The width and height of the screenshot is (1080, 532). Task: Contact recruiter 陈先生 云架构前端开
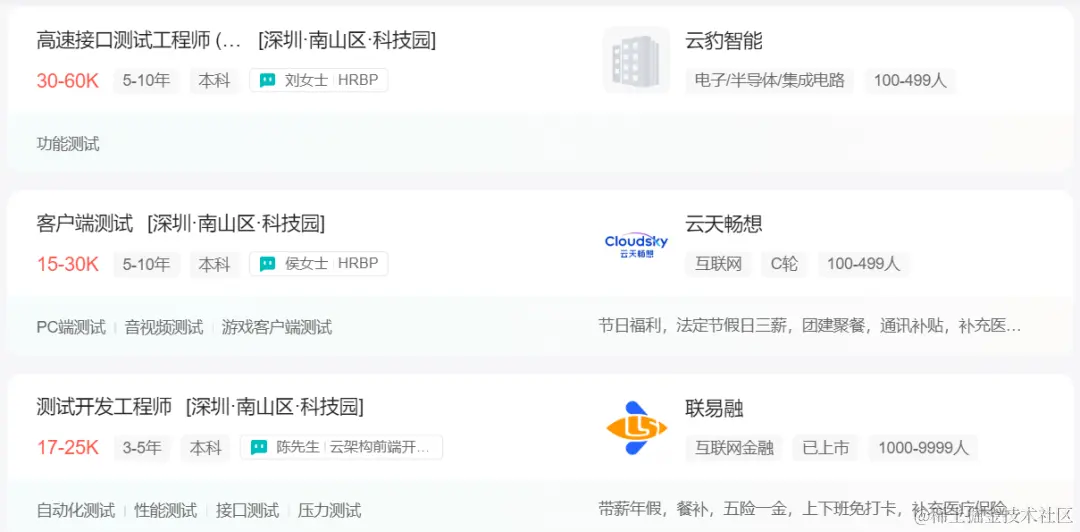tap(342, 447)
